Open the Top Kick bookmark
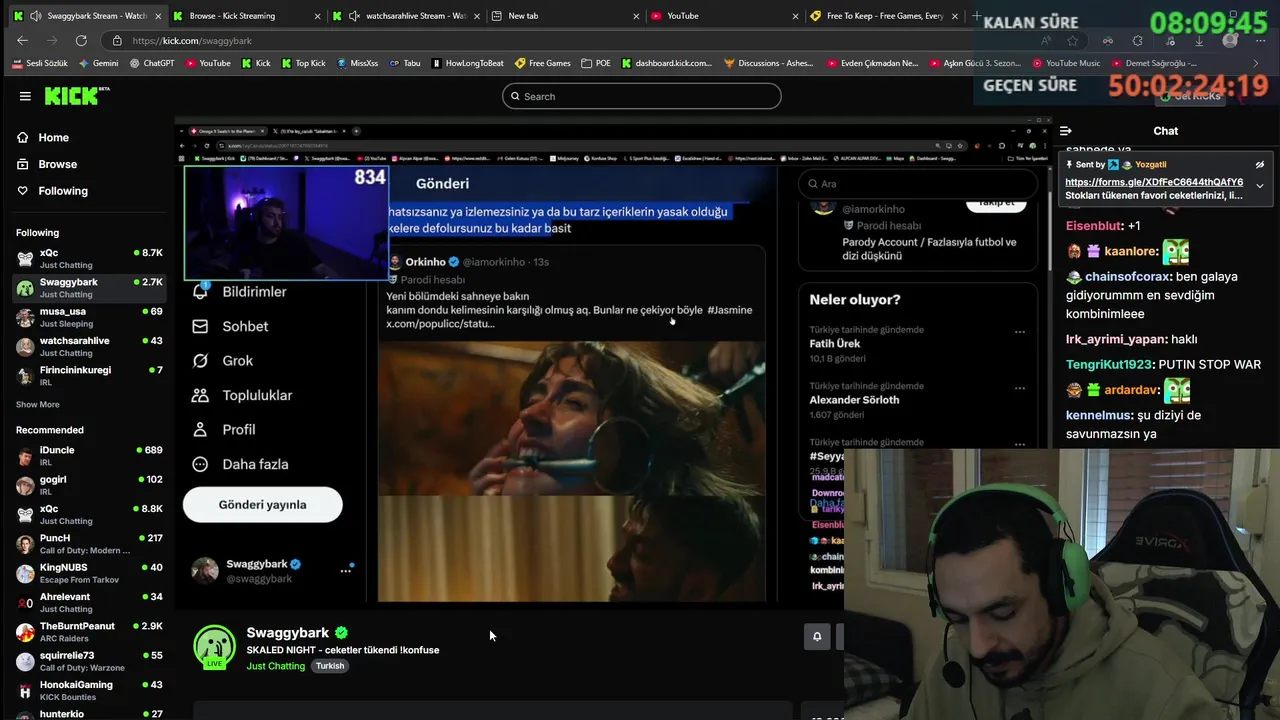Viewport: 1280px width, 720px height. (303, 63)
